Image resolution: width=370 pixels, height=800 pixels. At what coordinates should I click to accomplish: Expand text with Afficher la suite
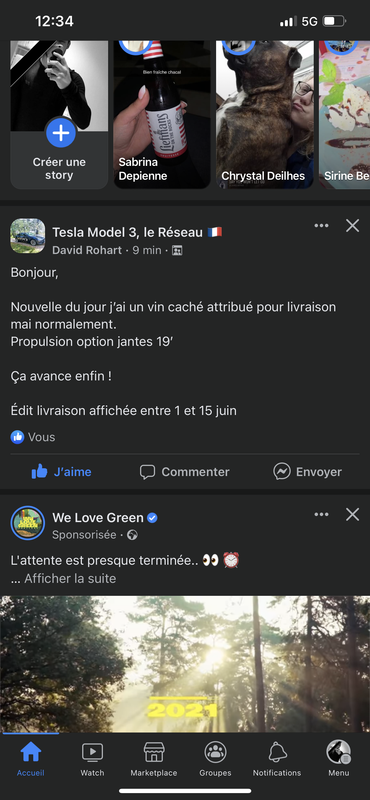70,579
